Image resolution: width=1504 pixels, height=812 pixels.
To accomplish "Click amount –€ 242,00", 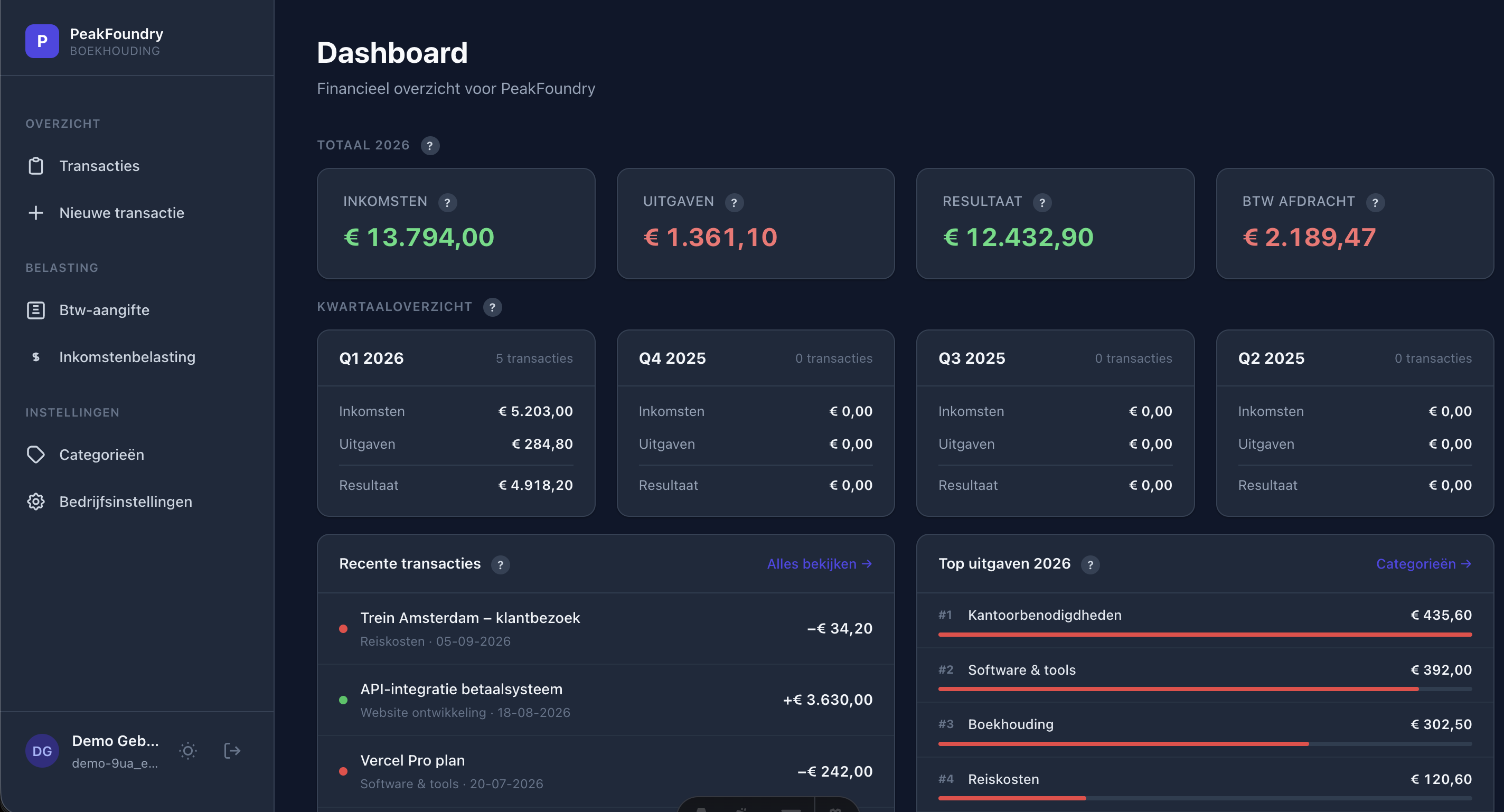I will pos(835,771).
